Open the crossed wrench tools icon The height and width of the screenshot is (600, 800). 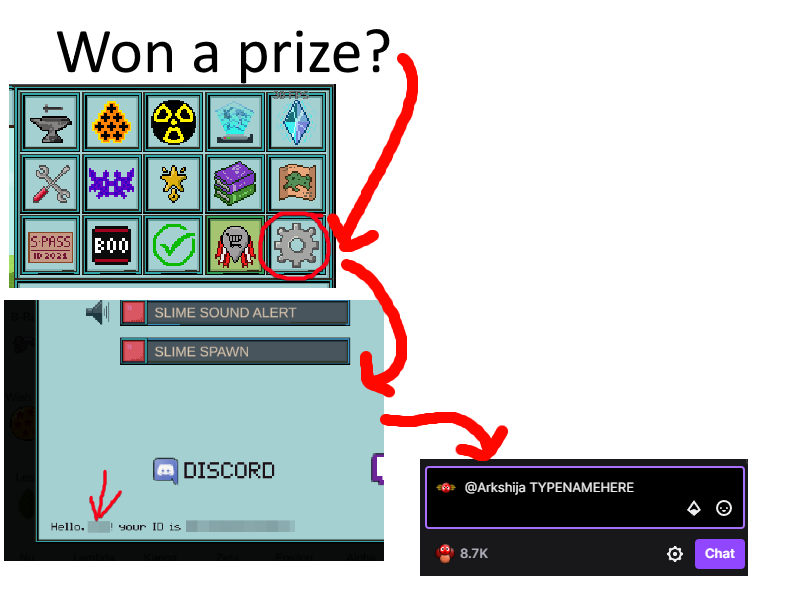point(51,184)
